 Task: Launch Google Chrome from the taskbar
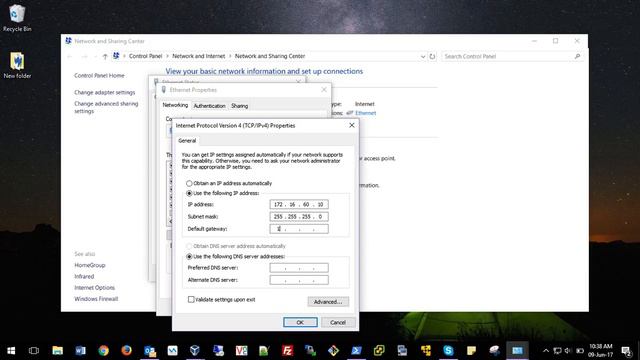click(103, 351)
